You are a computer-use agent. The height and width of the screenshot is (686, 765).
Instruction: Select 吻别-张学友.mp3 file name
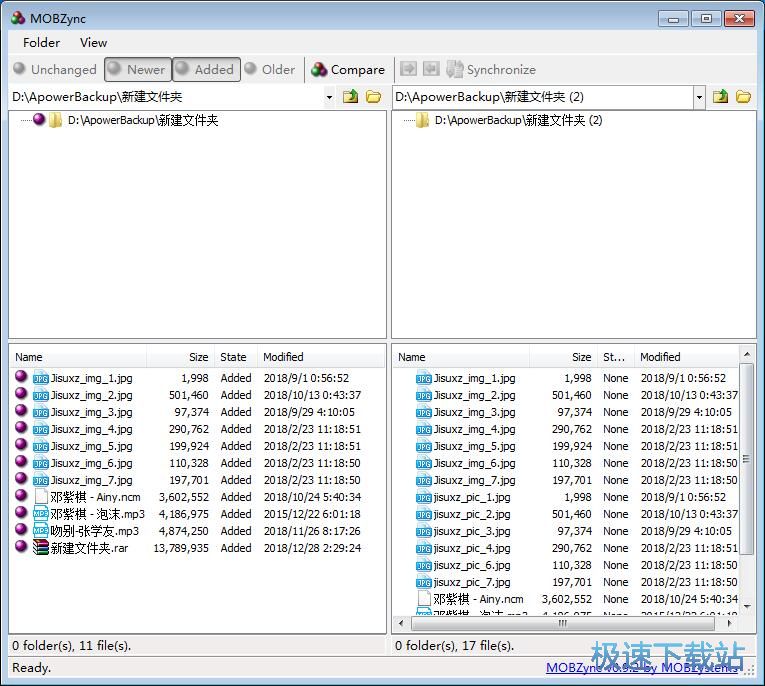[x=95, y=531]
